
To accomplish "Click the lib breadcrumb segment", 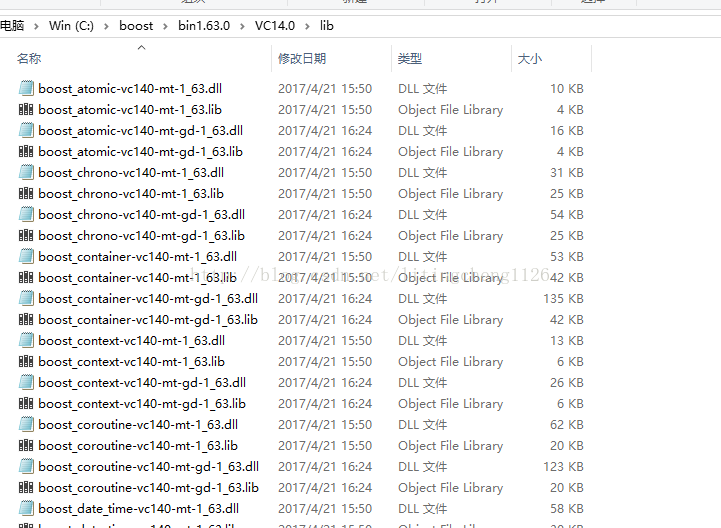I will [x=326, y=26].
